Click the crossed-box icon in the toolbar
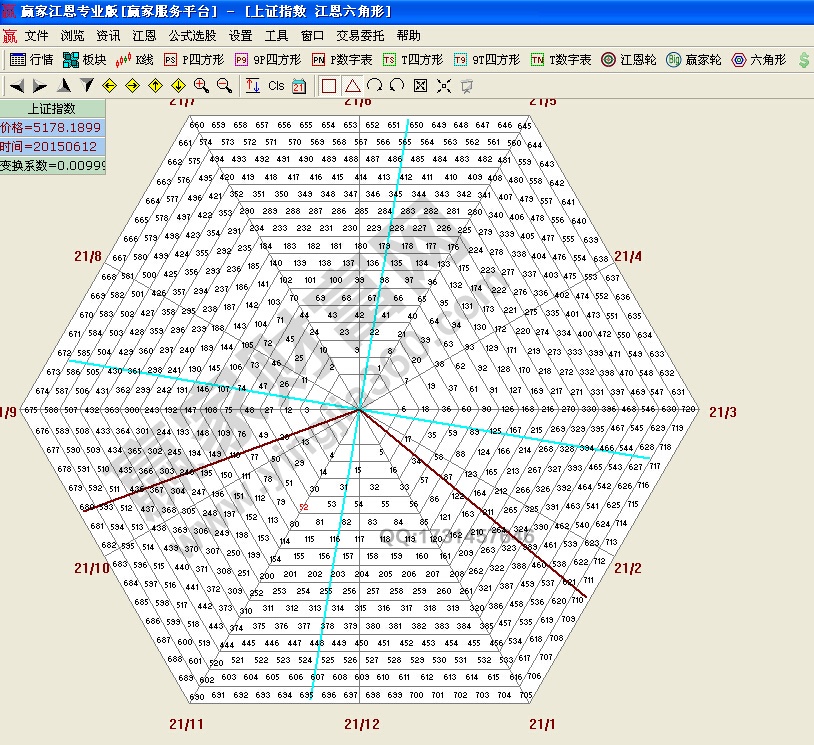814x745 pixels. pos(420,86)
